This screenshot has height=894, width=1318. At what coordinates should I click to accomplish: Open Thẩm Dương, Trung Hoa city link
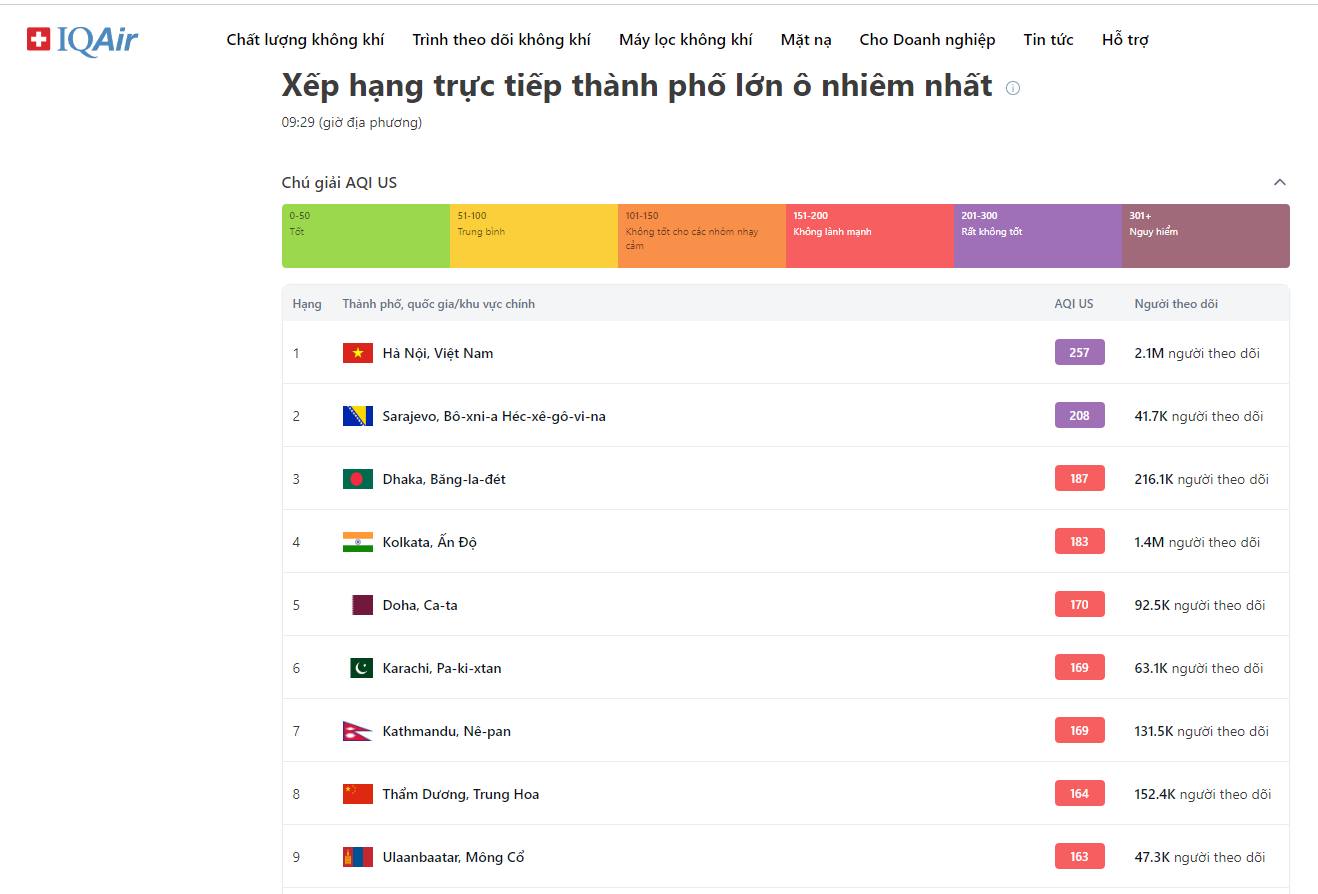[461, 794]
